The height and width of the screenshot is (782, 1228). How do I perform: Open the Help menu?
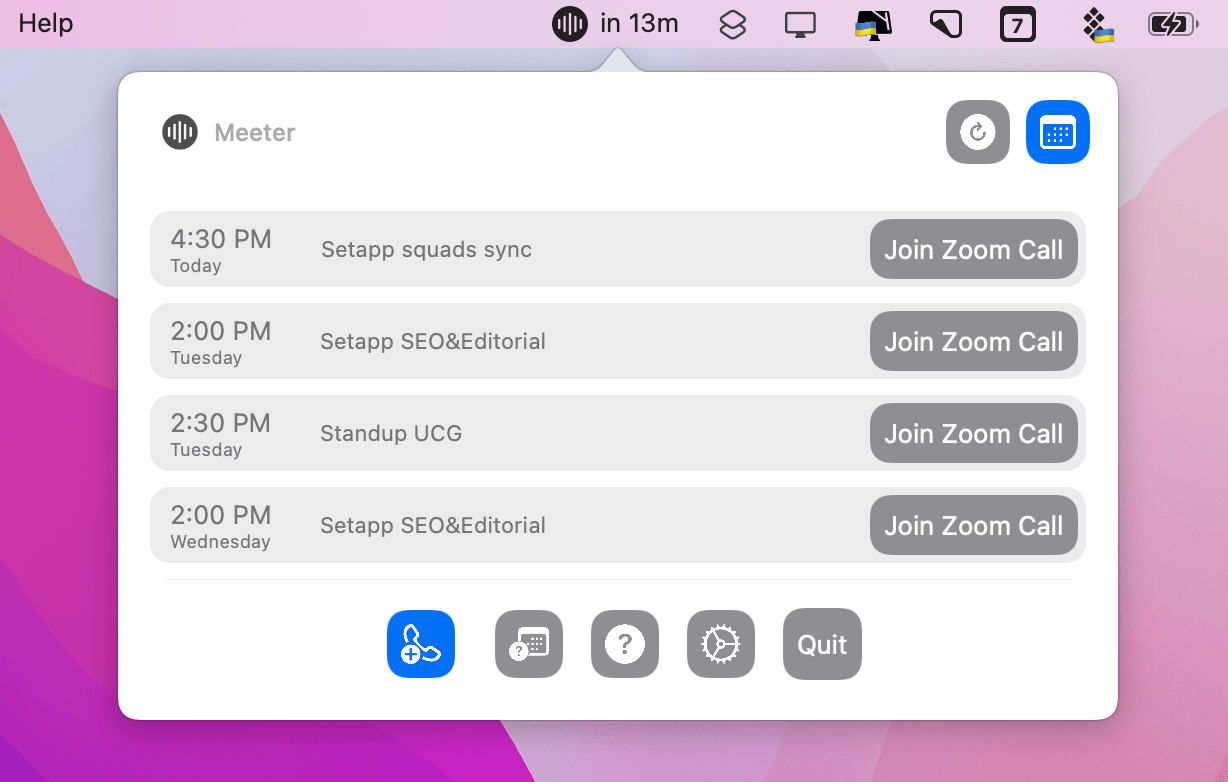[45, 23]
